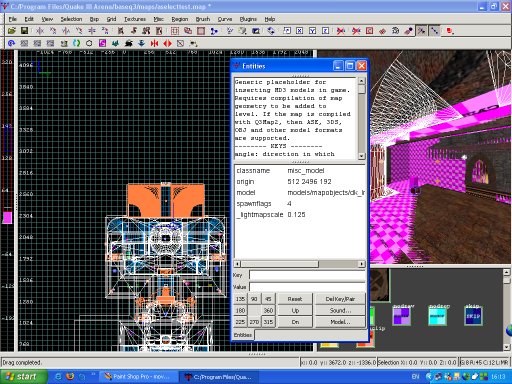The height and width of the screenshot is (384, 512).
Task: Click the y-axis rotate toolbar icon
Action: [x=79, y=31]
